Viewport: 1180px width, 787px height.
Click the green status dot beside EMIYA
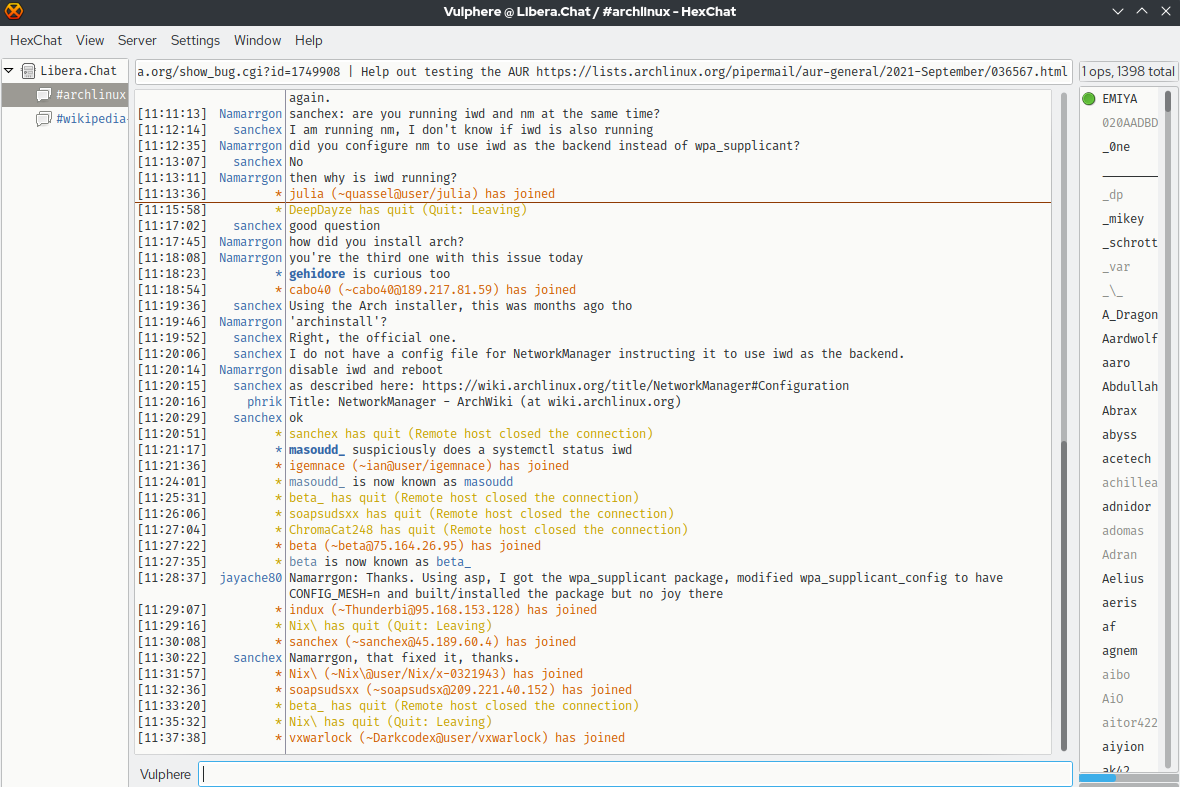(1089, 99)
